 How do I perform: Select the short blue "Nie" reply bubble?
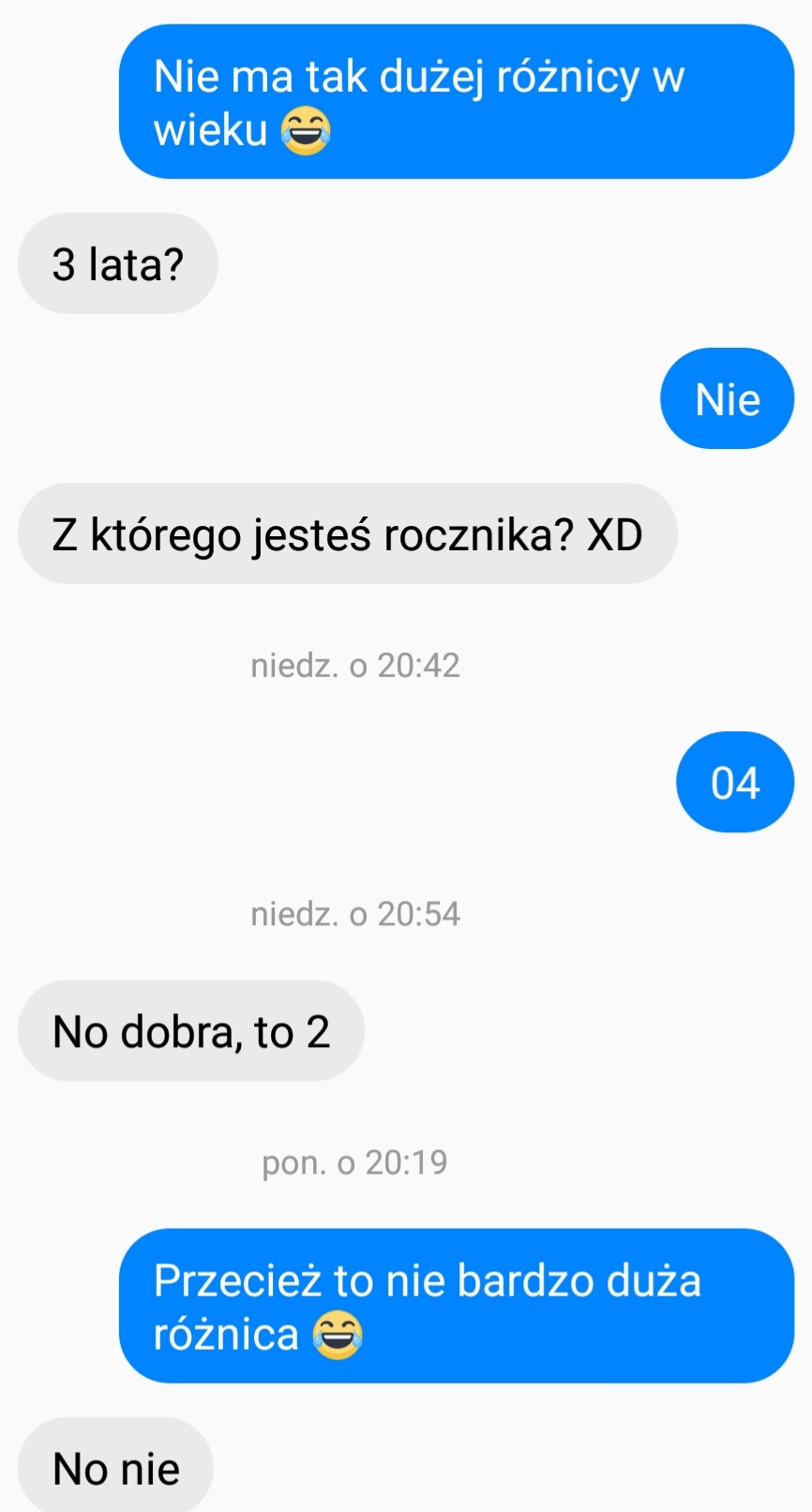728,398
